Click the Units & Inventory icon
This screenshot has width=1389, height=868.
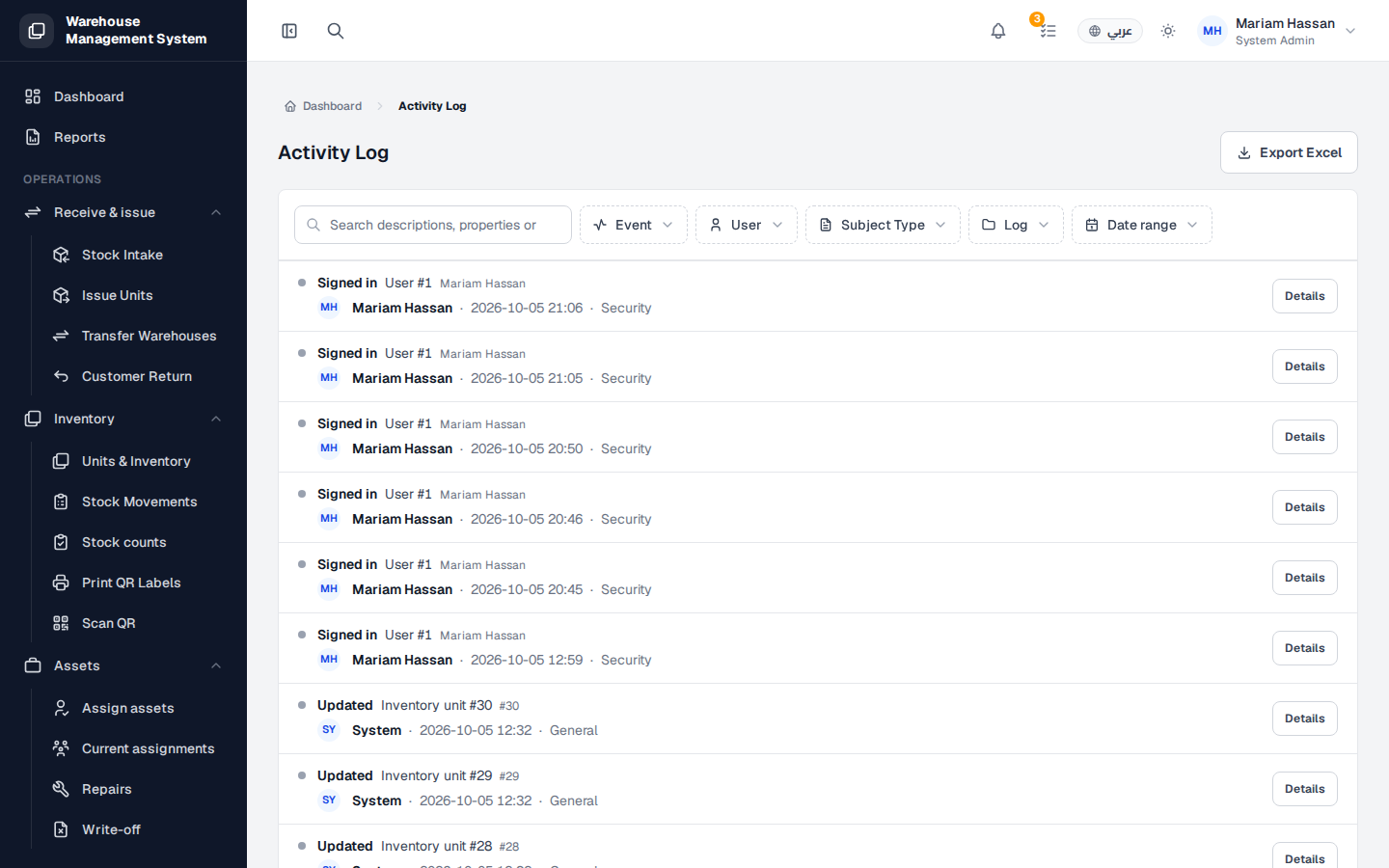coord(61,461)
